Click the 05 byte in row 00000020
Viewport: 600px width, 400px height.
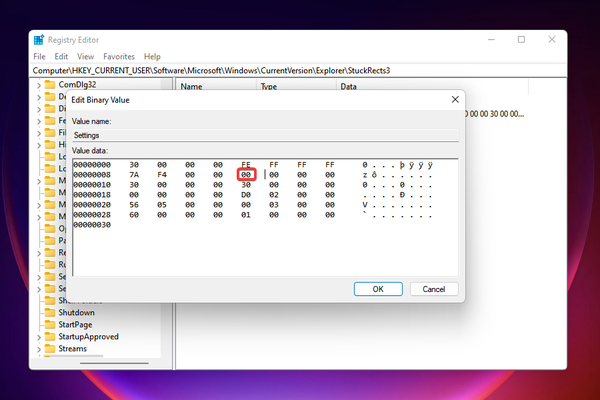[162, 205]
